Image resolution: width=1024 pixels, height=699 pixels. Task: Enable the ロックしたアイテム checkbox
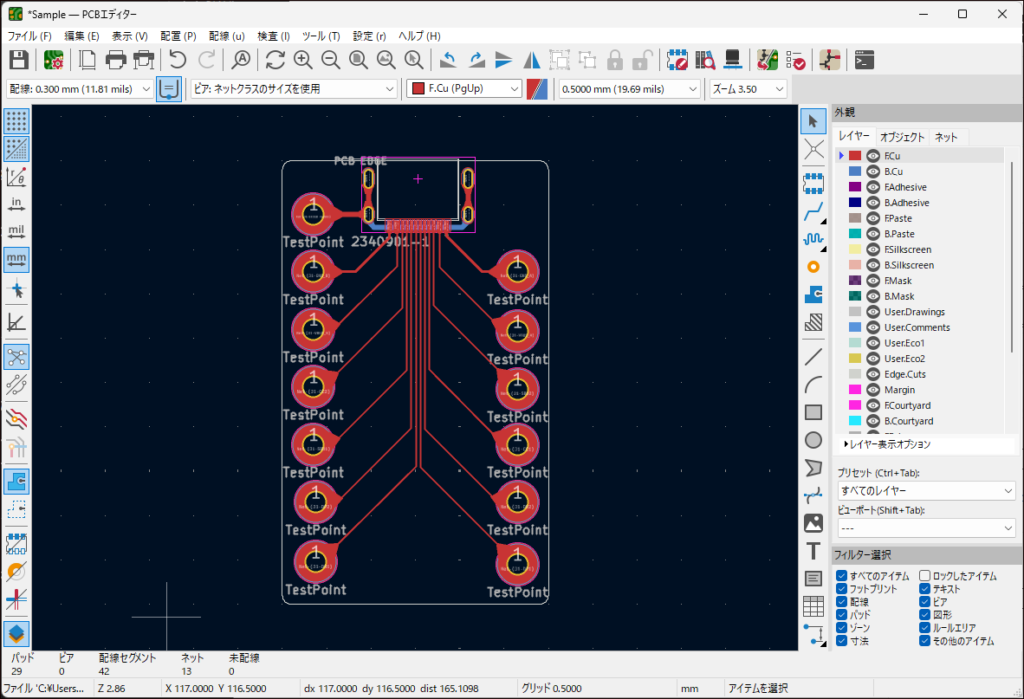(925, 576)
